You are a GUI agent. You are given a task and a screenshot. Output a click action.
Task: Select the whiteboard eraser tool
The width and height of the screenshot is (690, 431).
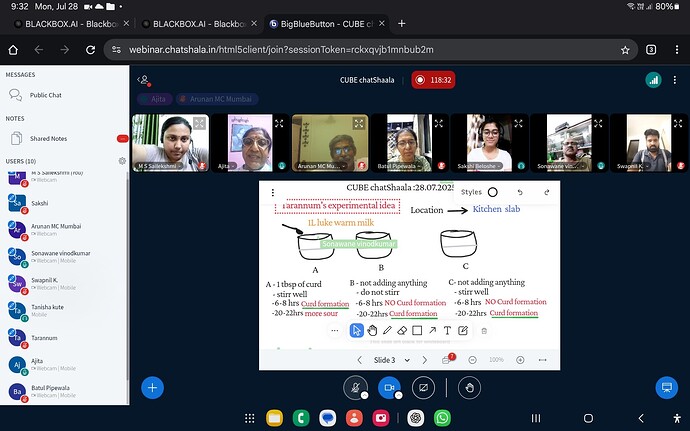pos(402,331)
